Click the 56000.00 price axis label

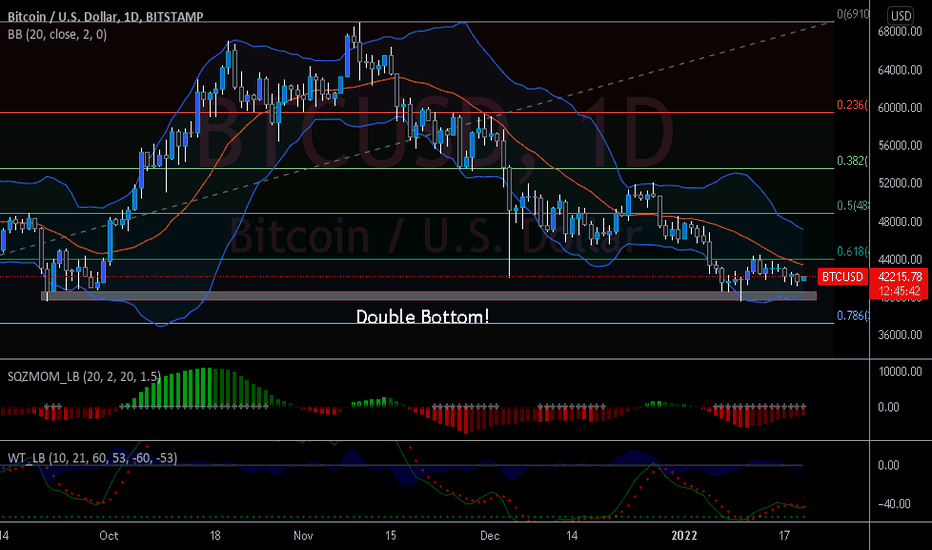coord(900,146)
